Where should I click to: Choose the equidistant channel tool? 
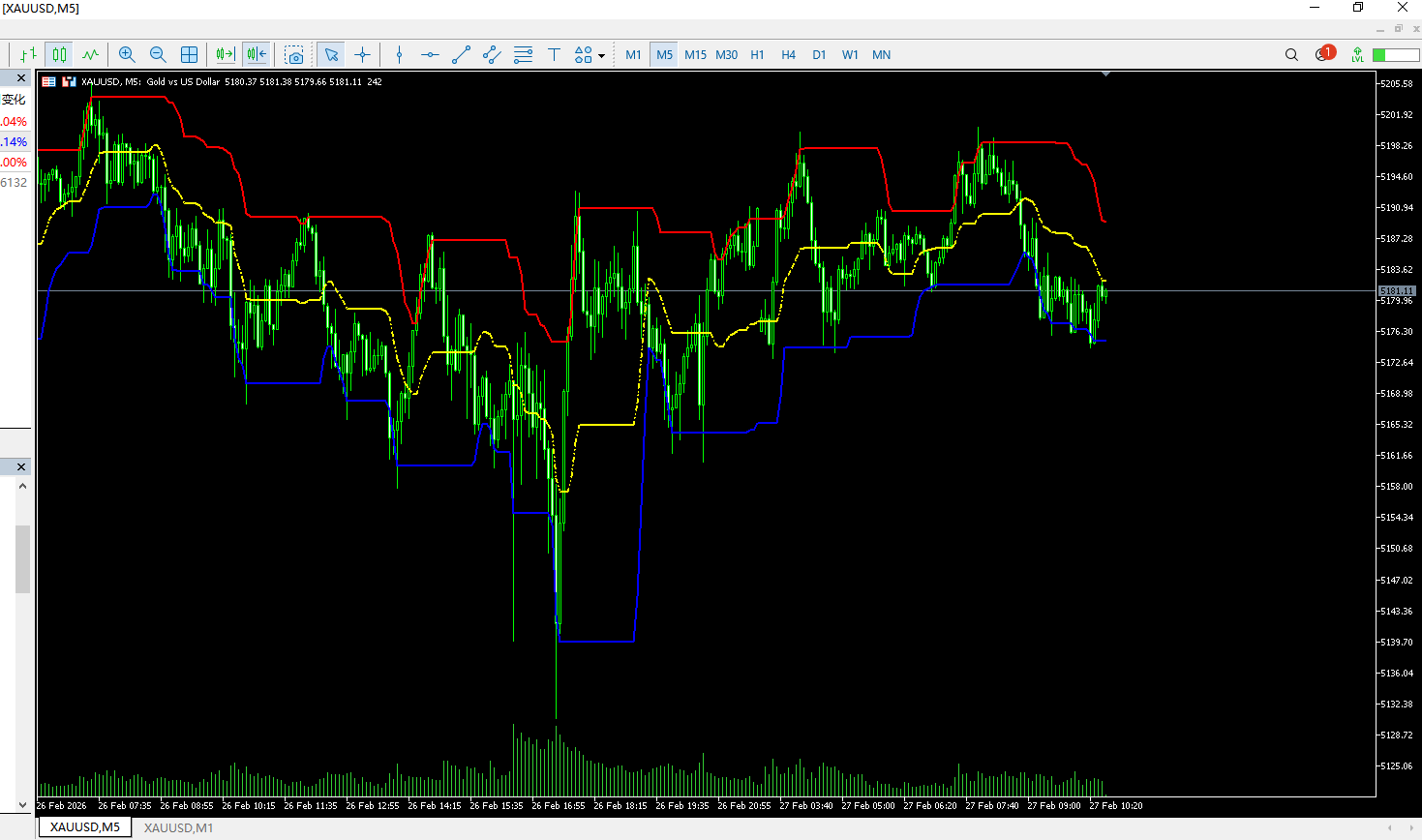point(492,55)
